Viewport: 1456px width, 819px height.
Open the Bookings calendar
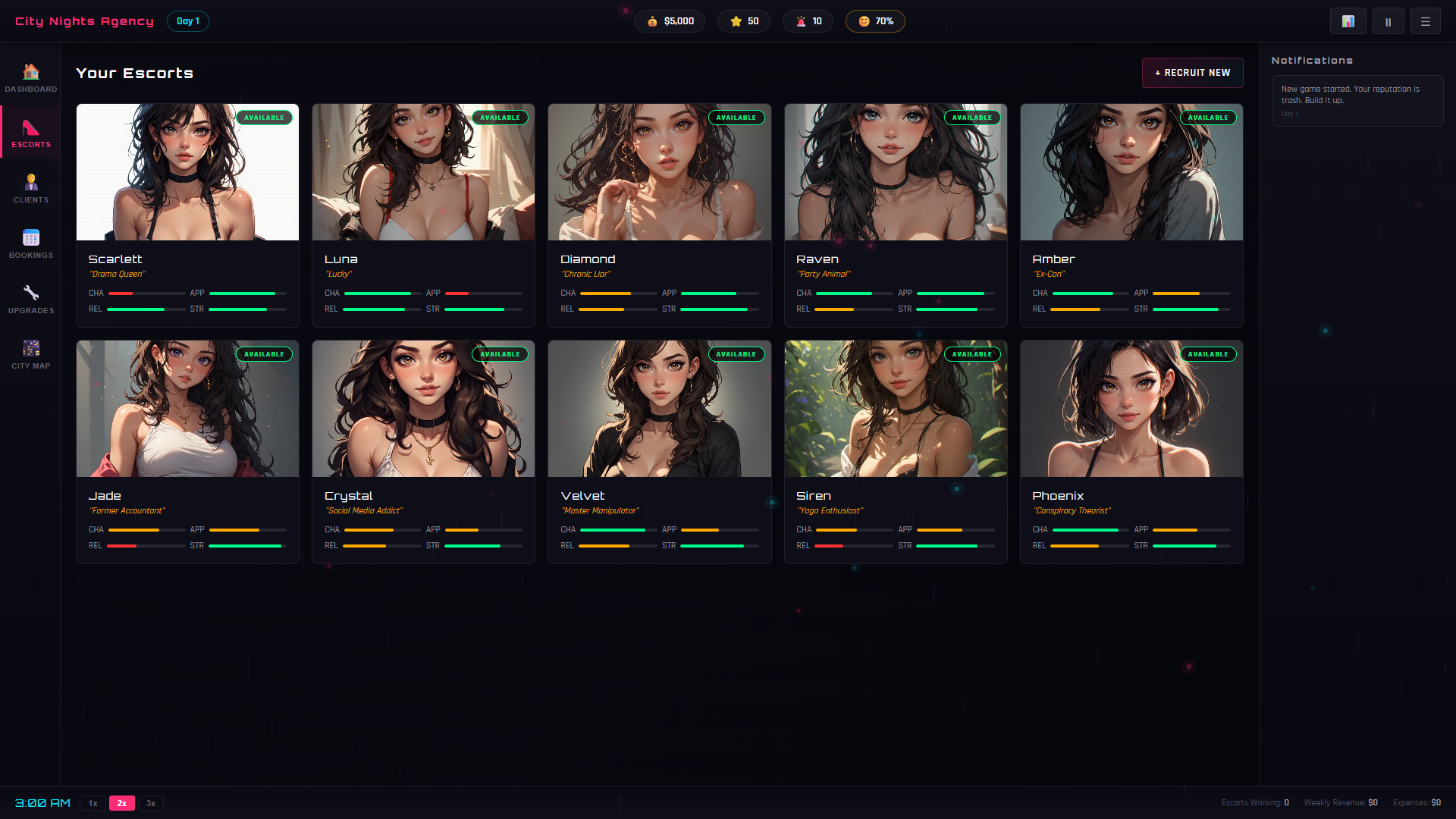[x=30, y=244]
